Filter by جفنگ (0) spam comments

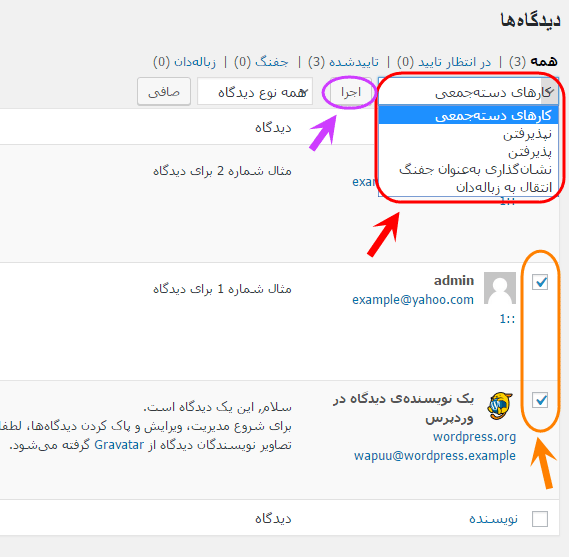coord(261,62)
